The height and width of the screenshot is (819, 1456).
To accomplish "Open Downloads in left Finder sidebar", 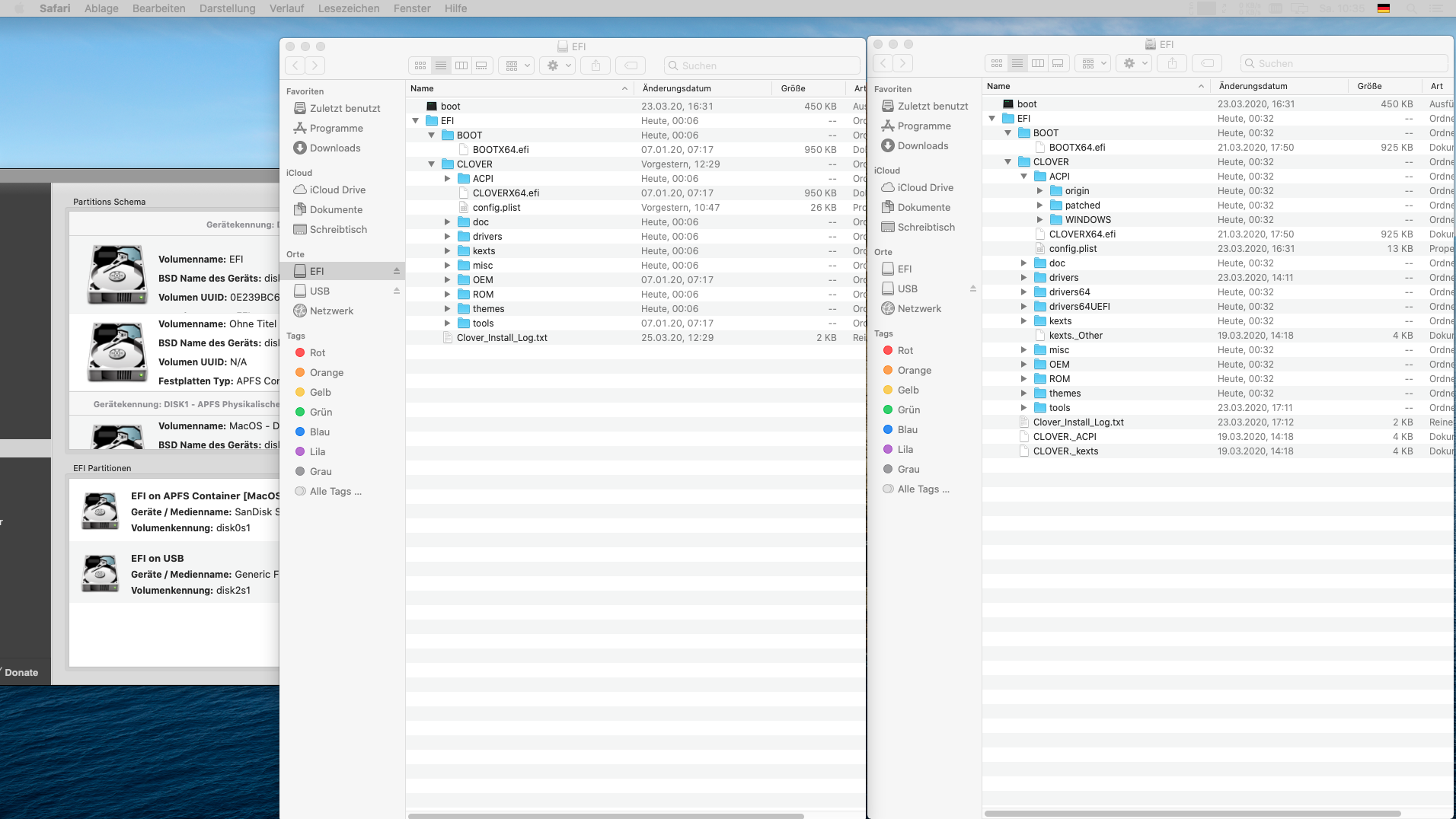I will [335, 148].
